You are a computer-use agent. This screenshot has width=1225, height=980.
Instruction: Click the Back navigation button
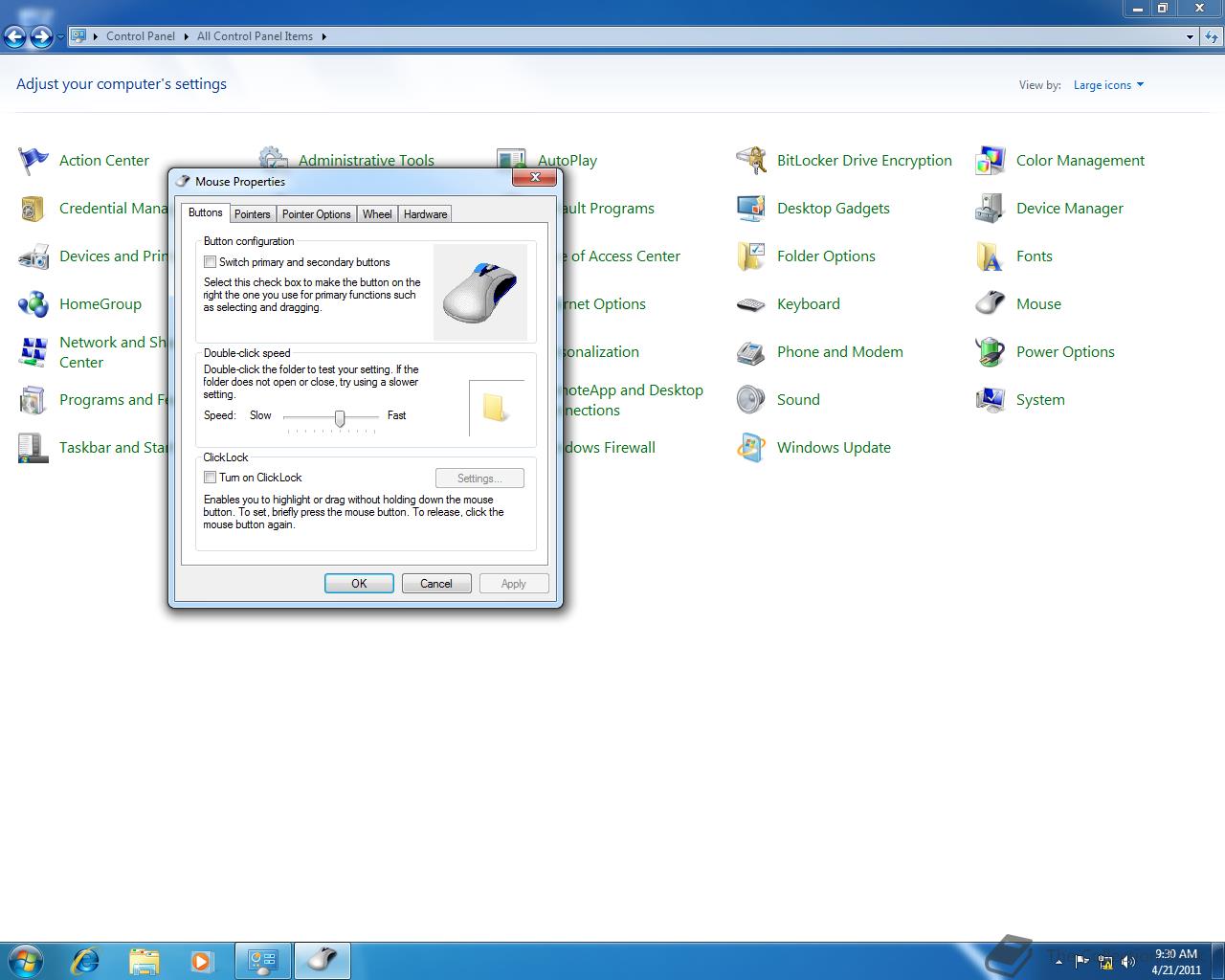(14, 37)
